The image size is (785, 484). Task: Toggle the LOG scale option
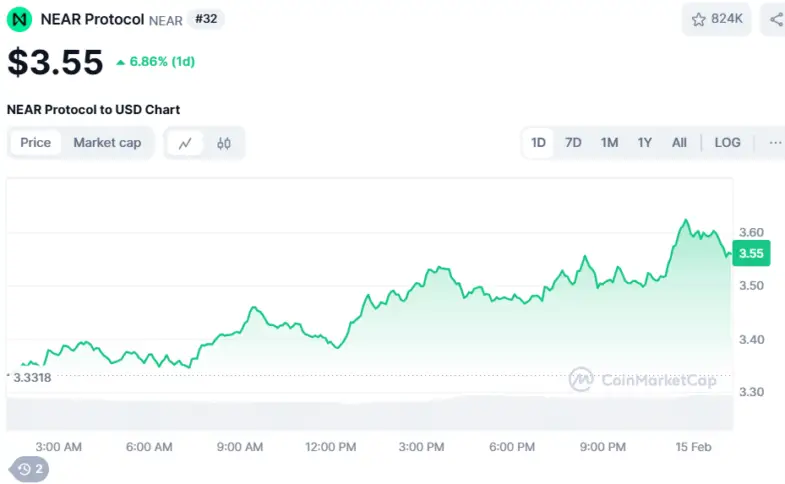[727, 143]
